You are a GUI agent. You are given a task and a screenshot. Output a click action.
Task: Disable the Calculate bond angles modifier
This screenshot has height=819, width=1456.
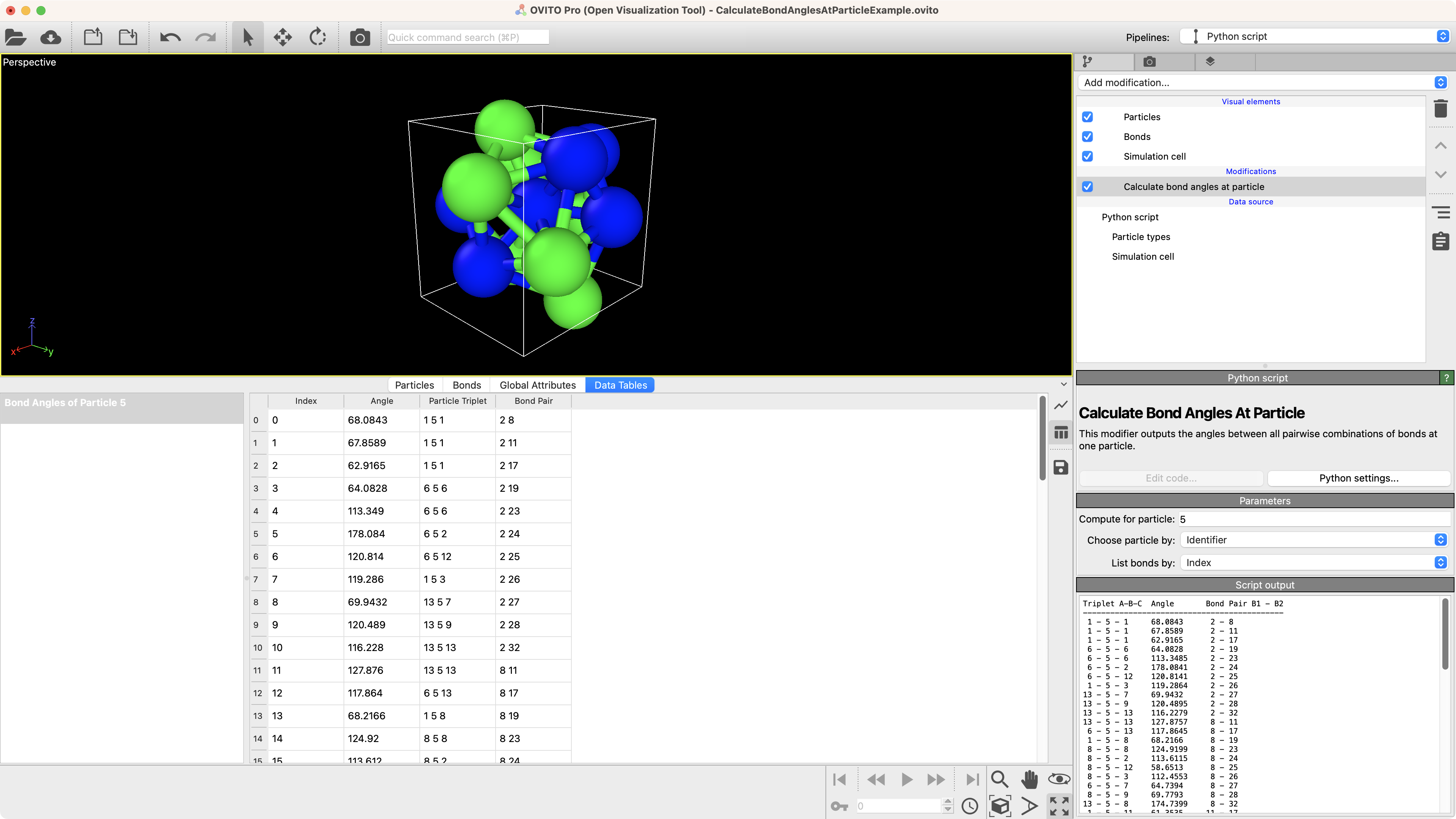point(1088,186)
